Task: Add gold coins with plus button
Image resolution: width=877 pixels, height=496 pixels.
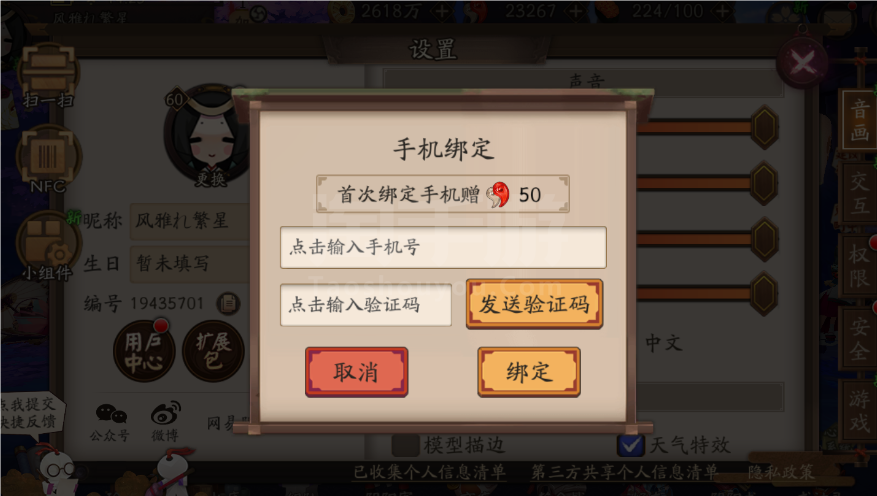Action: coord(441,12)
